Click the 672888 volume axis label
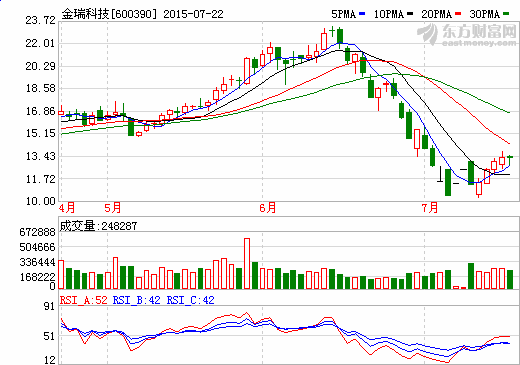 (37, 232)
